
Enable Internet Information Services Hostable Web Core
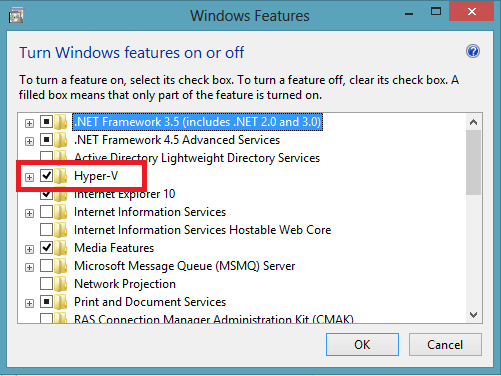[x=46, y=229]
